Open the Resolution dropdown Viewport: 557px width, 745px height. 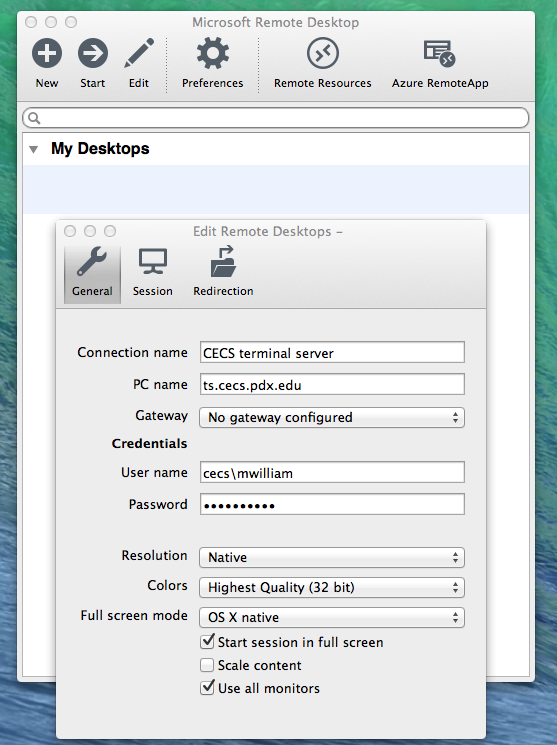(x=332, y=557)
